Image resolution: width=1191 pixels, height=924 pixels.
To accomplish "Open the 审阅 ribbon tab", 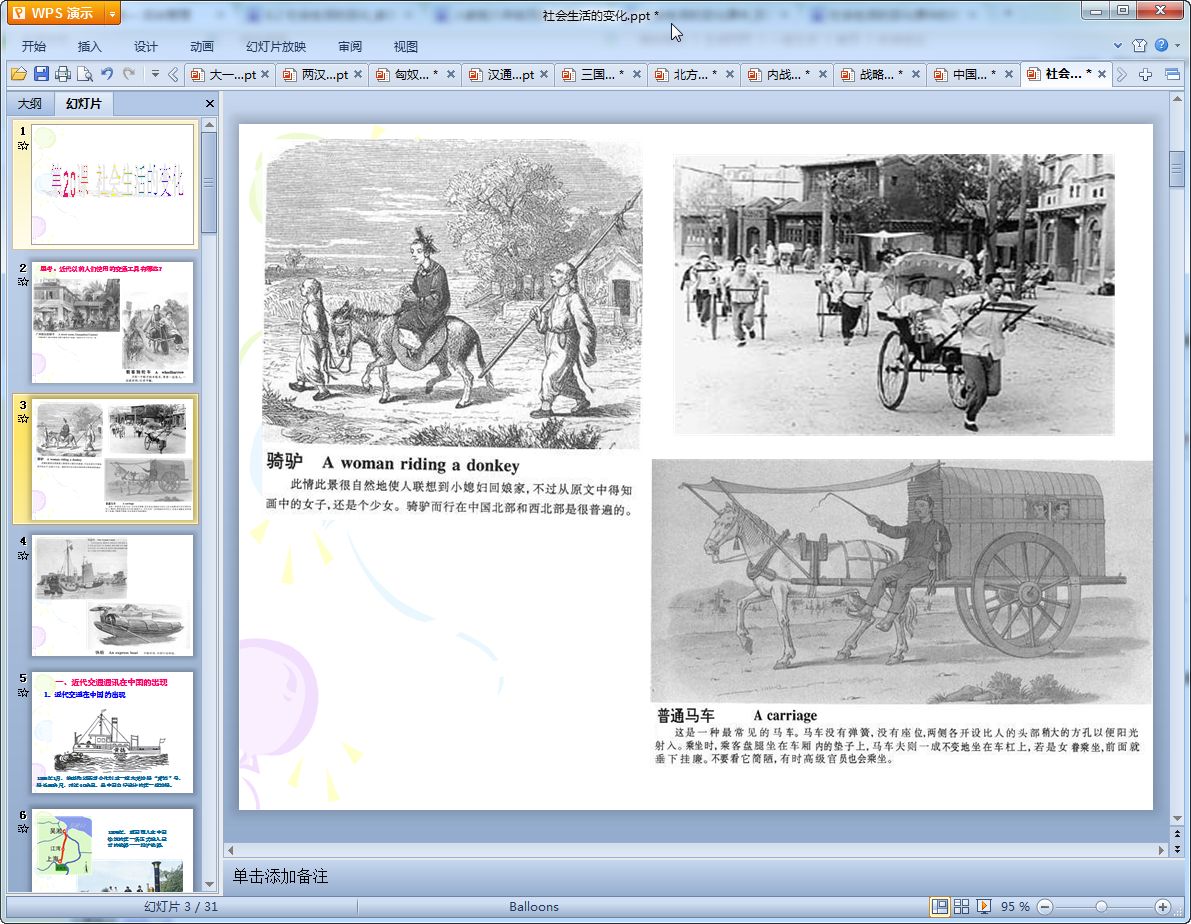I will tap(350, 46).
